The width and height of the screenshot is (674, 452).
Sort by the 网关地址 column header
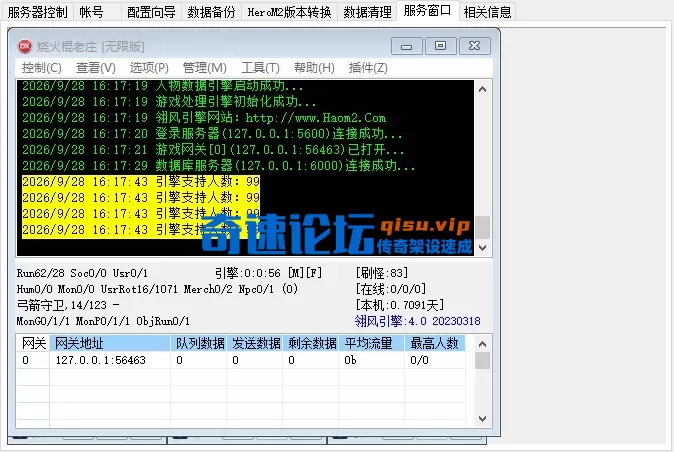click(x=110, y=343)
